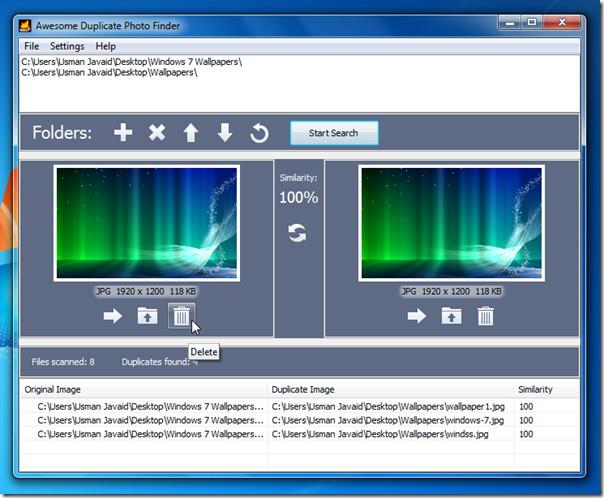The image size is (604, 498).
Task: Open the left image's containing folder icon
Action: point(147,316)
